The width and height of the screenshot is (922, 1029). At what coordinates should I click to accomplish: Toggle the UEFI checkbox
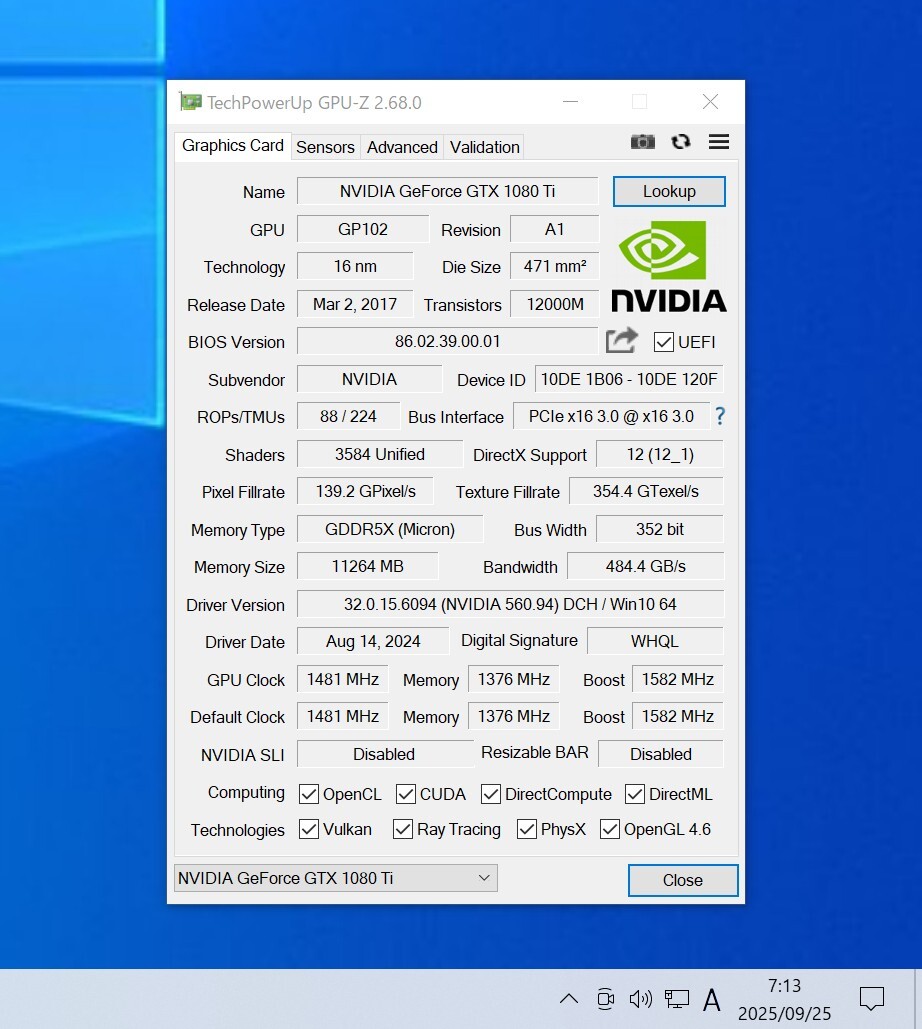[664, 342]
